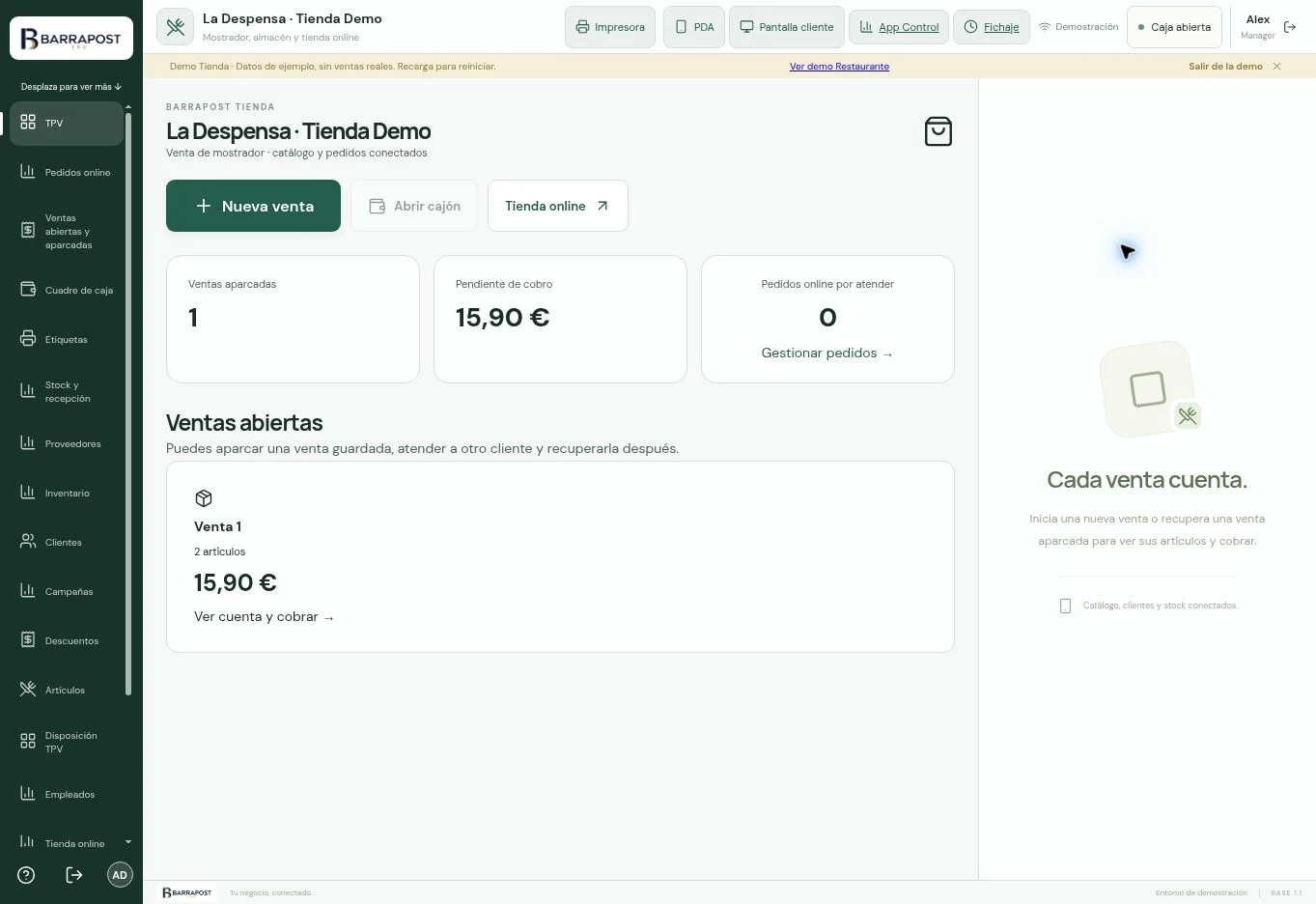Click the Caja abierta status button

click(x=1174, y=27)
